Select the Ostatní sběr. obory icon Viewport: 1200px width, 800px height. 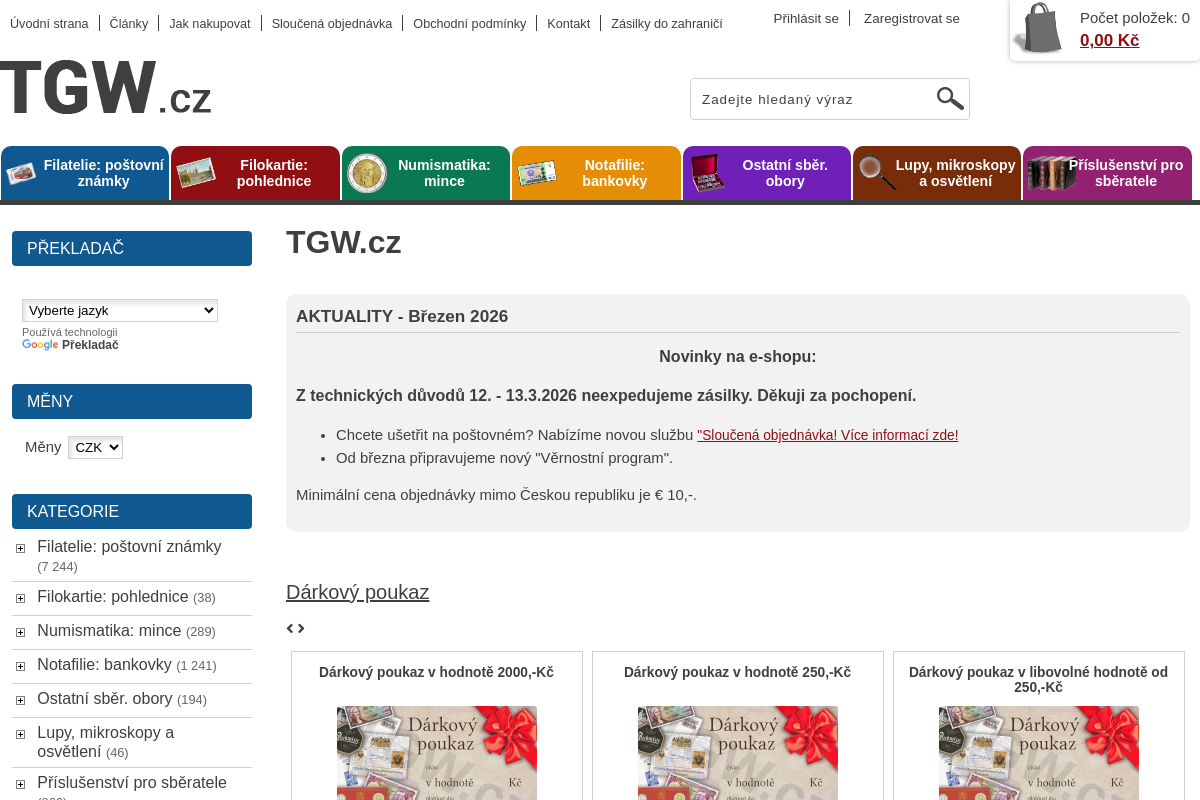coord(709,172)
